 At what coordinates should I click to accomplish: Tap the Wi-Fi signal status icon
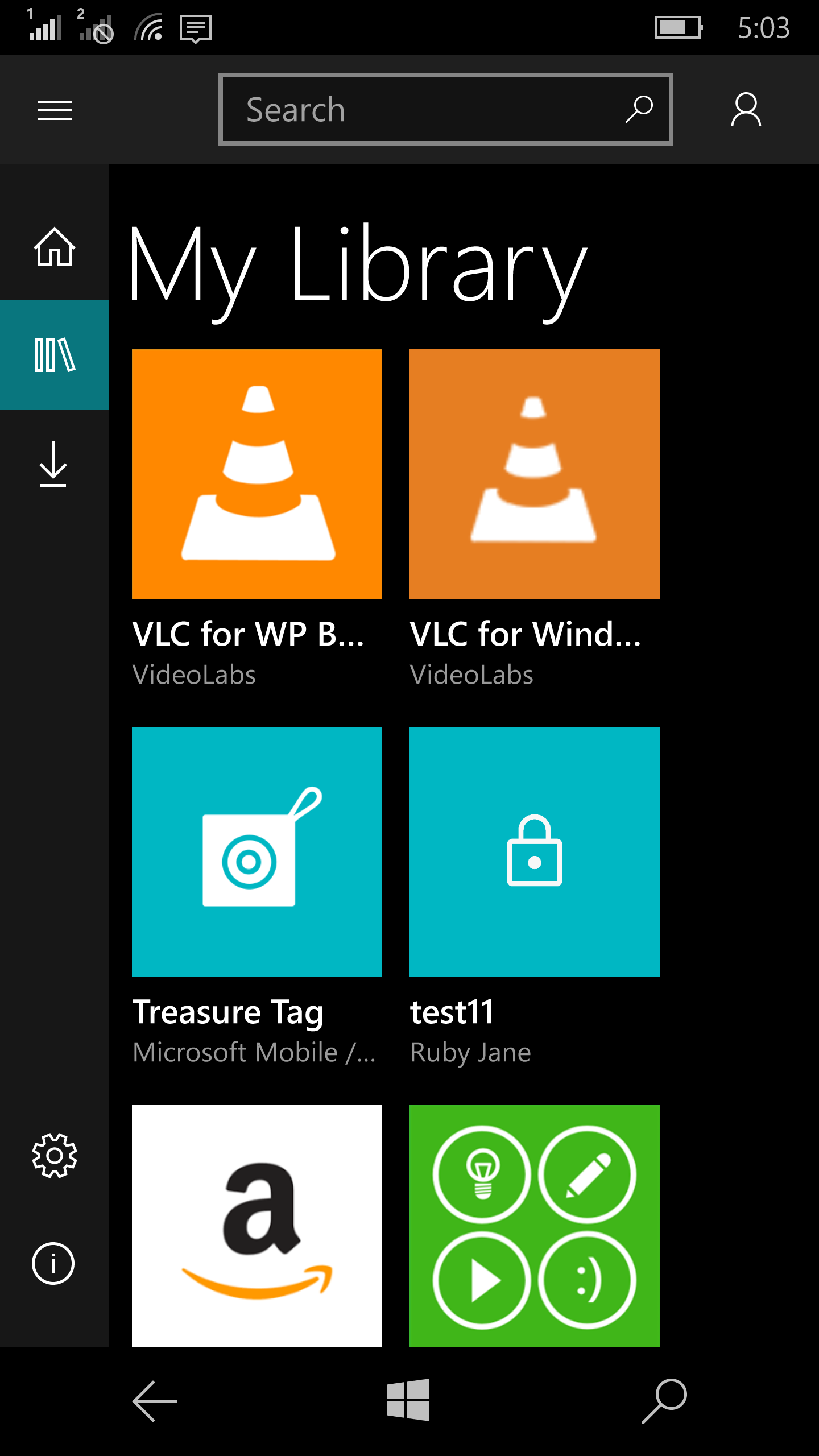tap(148, 27)
